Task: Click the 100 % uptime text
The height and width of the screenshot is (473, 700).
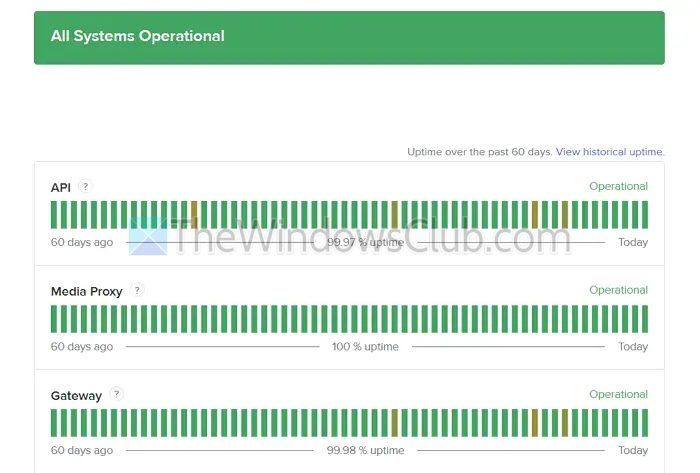Action: [x=365, y=347]
